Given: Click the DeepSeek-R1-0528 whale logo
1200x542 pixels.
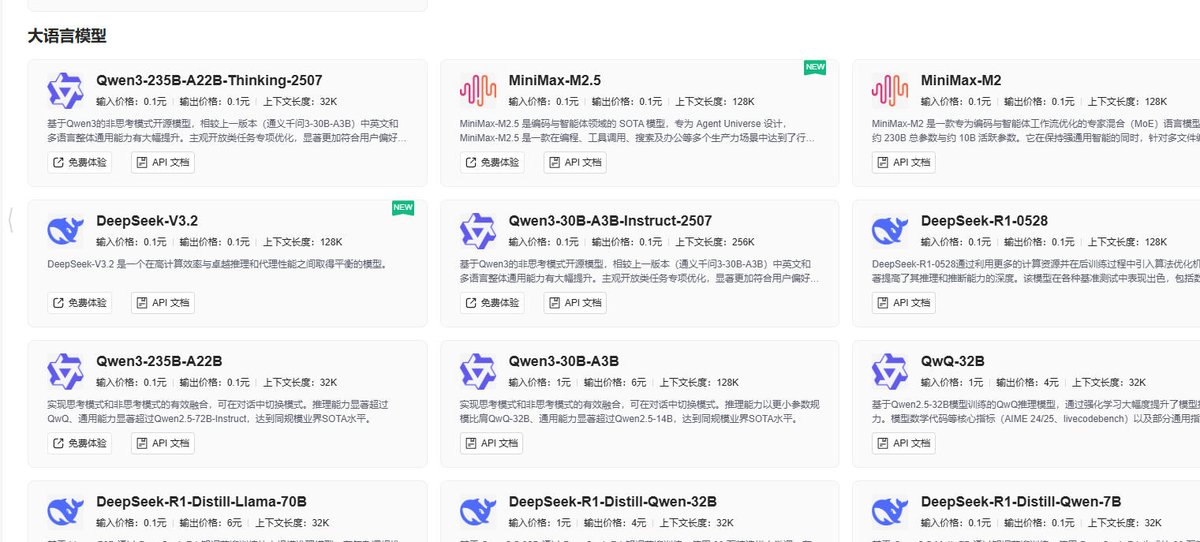Looking at the screenshot, I should 890,231.
